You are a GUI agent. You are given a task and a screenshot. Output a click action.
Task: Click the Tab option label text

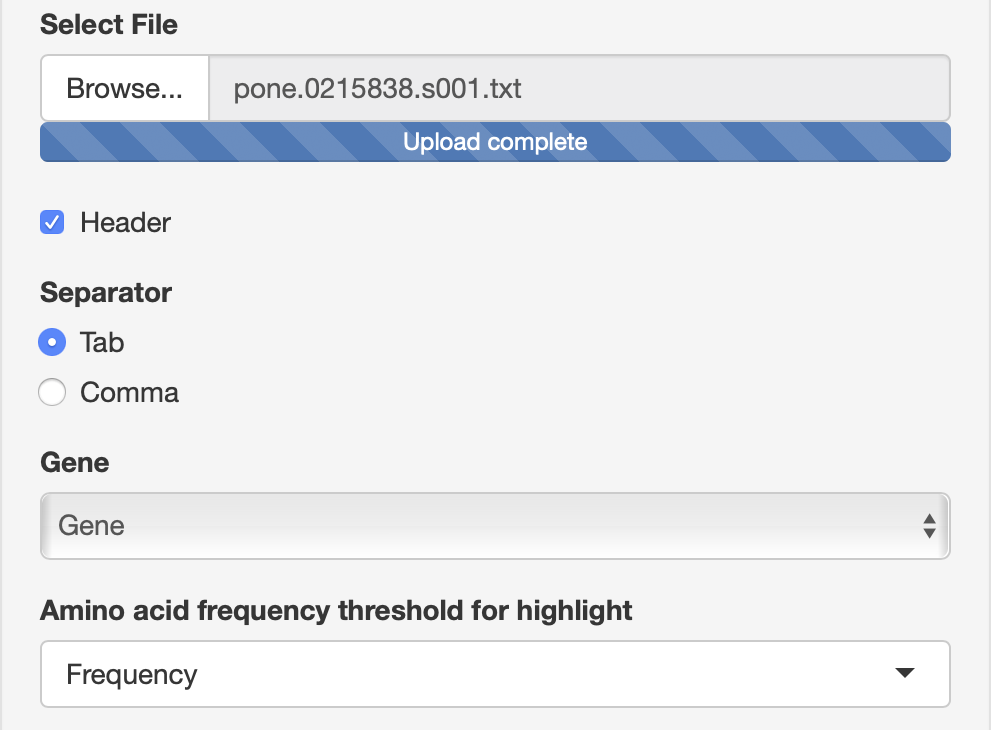point(102,342)
